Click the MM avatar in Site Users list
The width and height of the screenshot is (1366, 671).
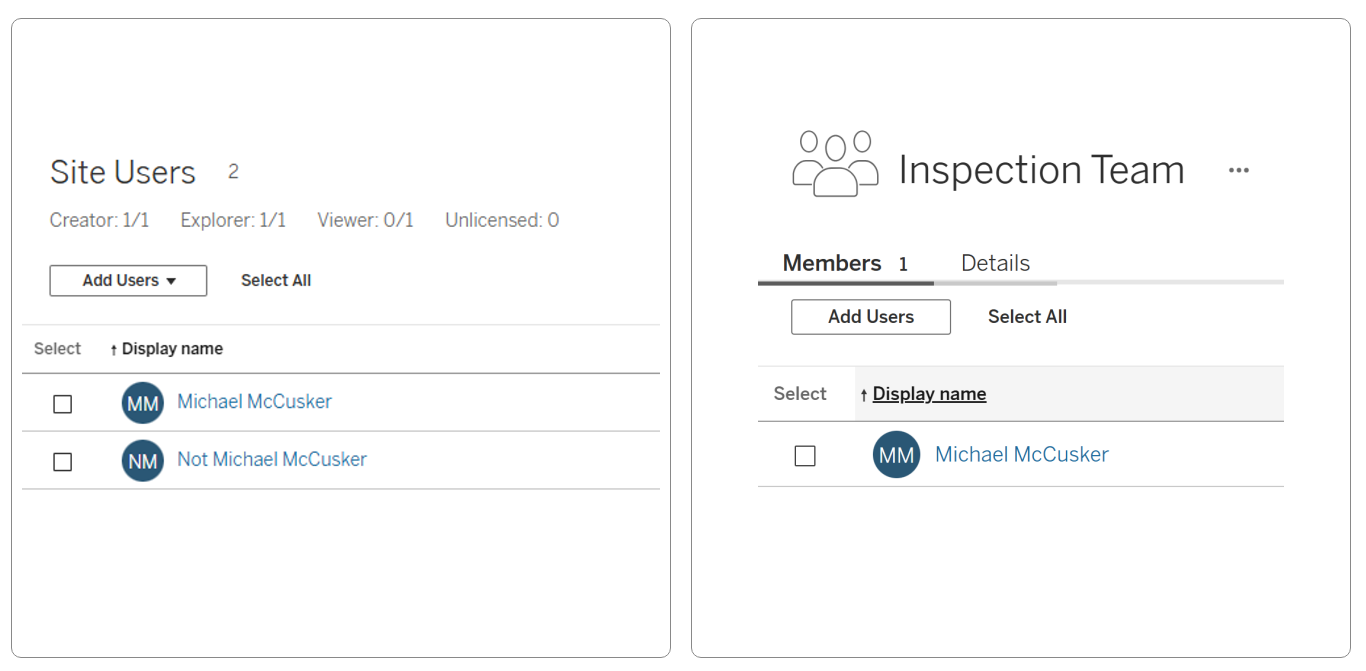click(143, 403)
